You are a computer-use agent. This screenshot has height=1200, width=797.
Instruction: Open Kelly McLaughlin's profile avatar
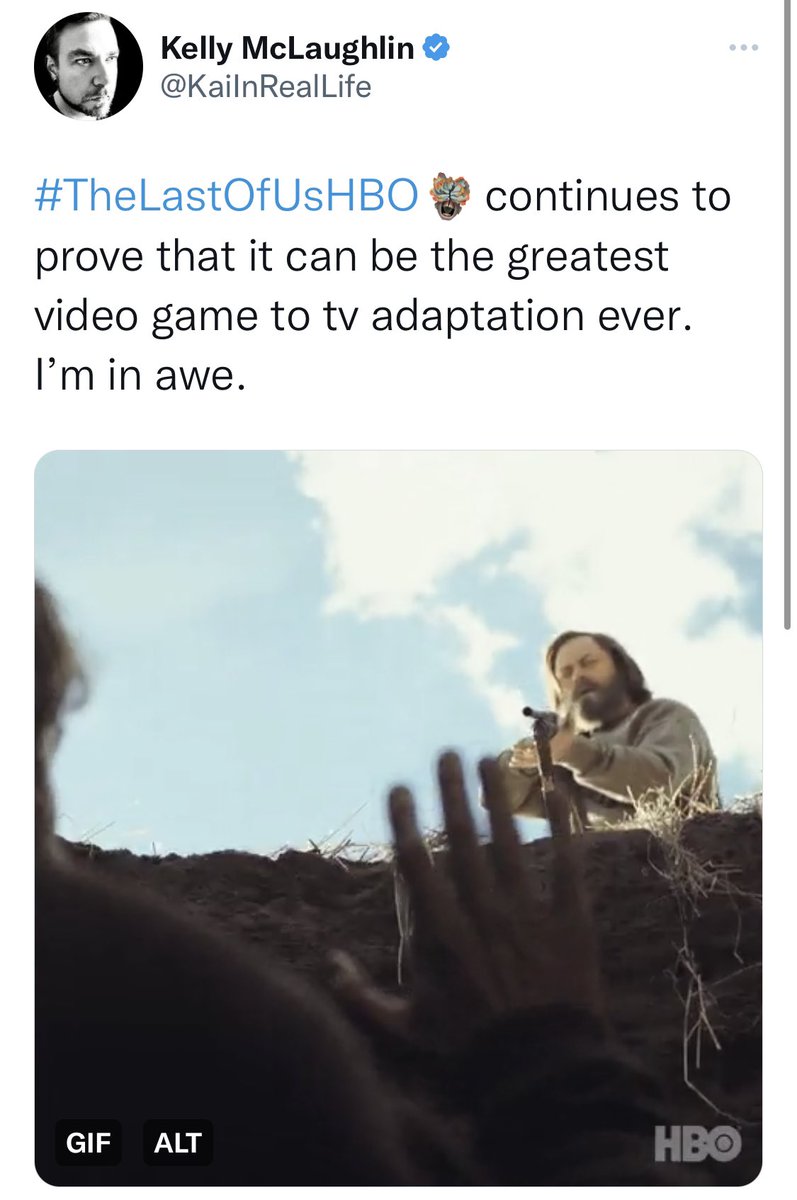[89, 68]
